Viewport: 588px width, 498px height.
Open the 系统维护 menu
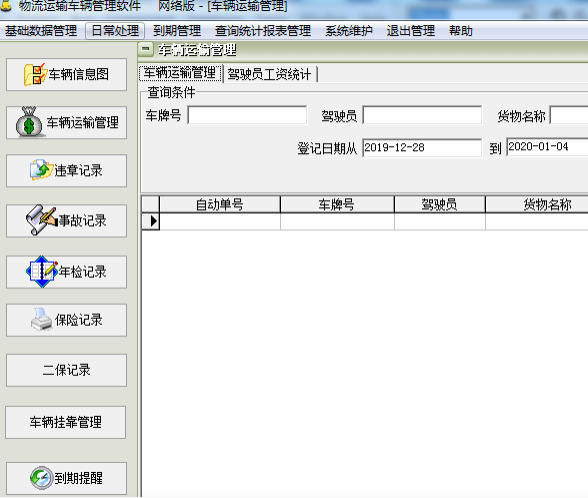coord(349,31)
